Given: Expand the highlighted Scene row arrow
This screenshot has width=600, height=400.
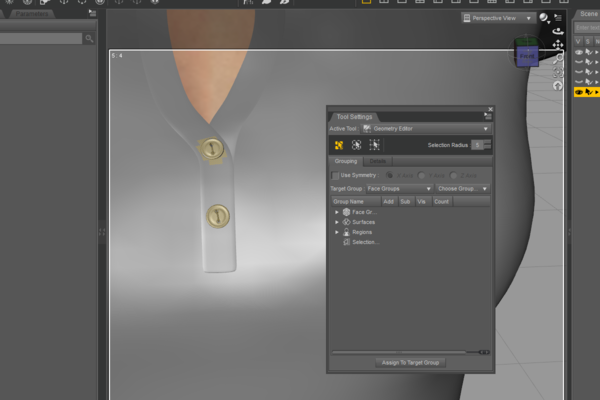Looking at the screenshot, I should pos(597,92).
